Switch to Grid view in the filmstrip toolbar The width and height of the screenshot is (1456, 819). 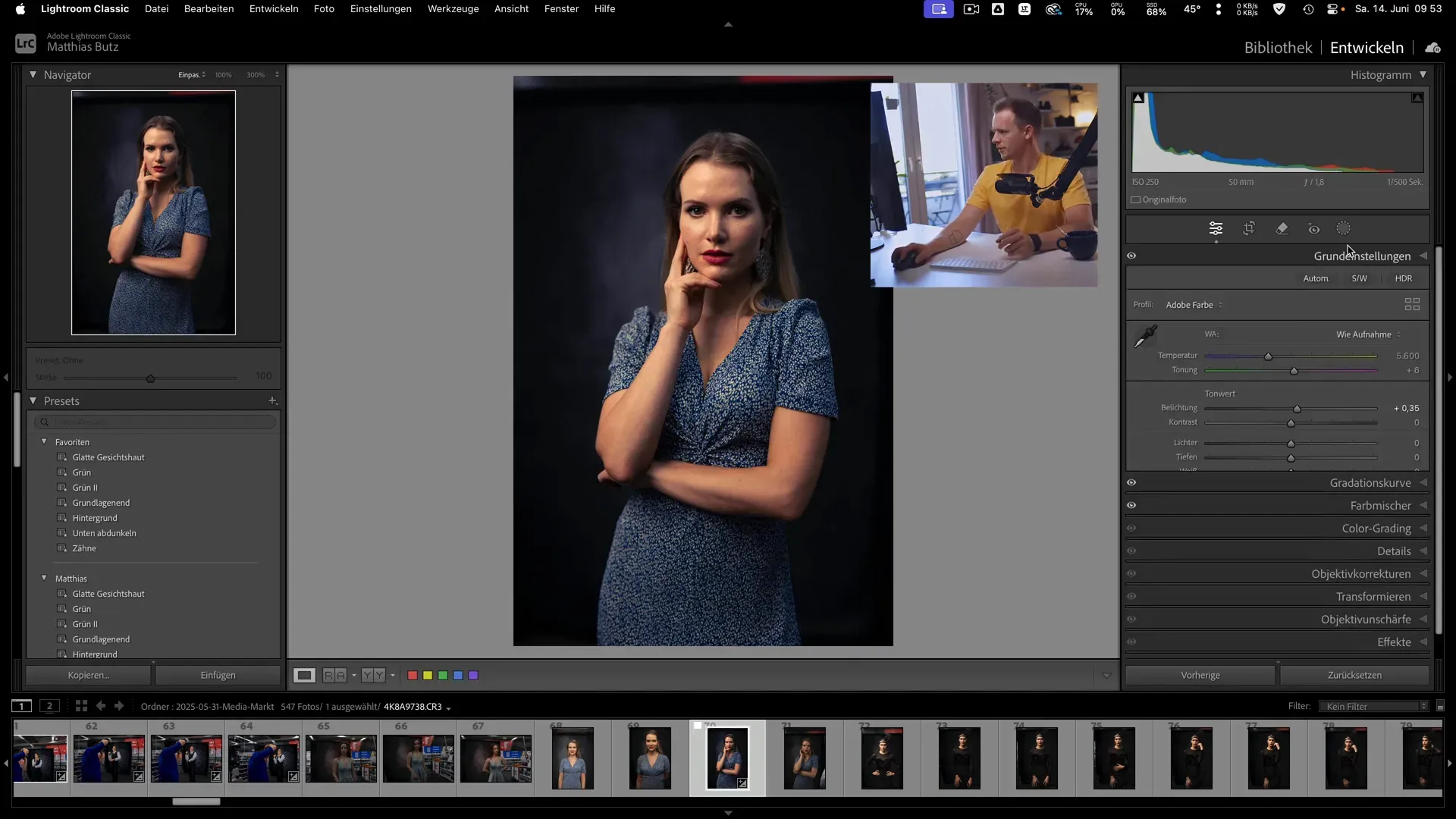80,706
